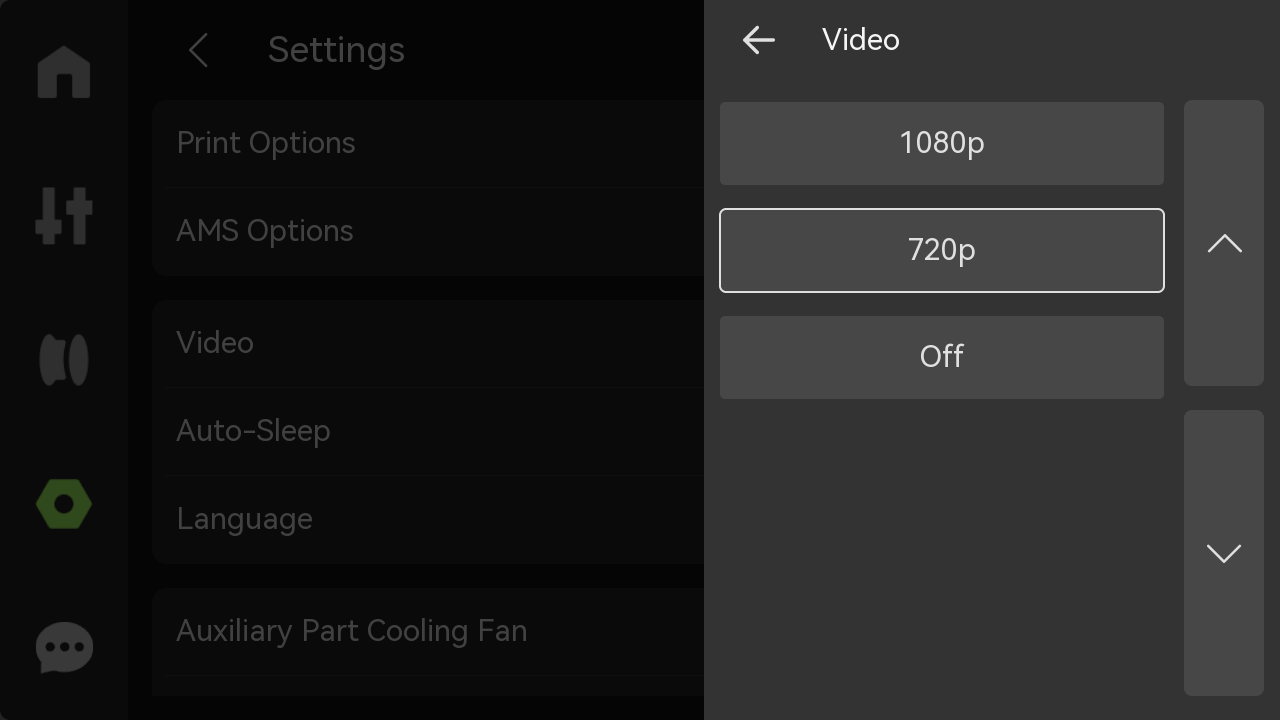
Task: Open the Controls sliders icon in sidebar
Action: pyautogui.click(x=64, y=215)
